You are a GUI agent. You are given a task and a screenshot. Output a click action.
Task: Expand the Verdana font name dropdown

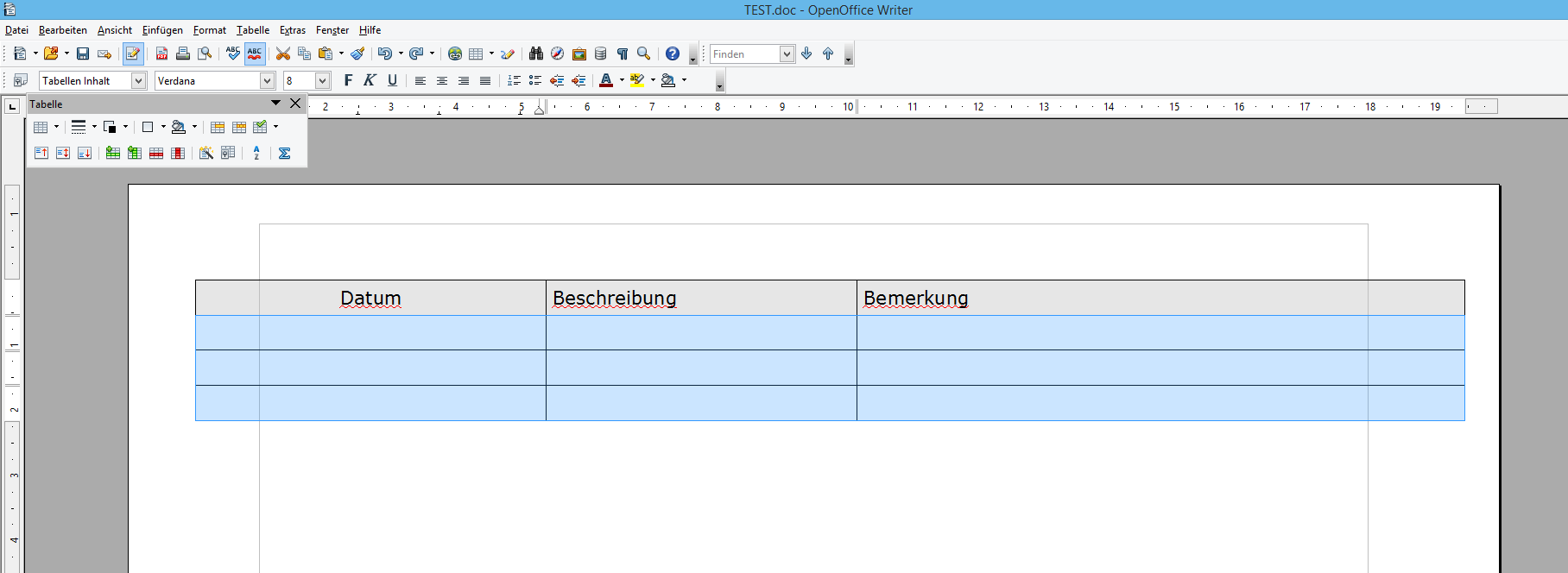point(267,80)
